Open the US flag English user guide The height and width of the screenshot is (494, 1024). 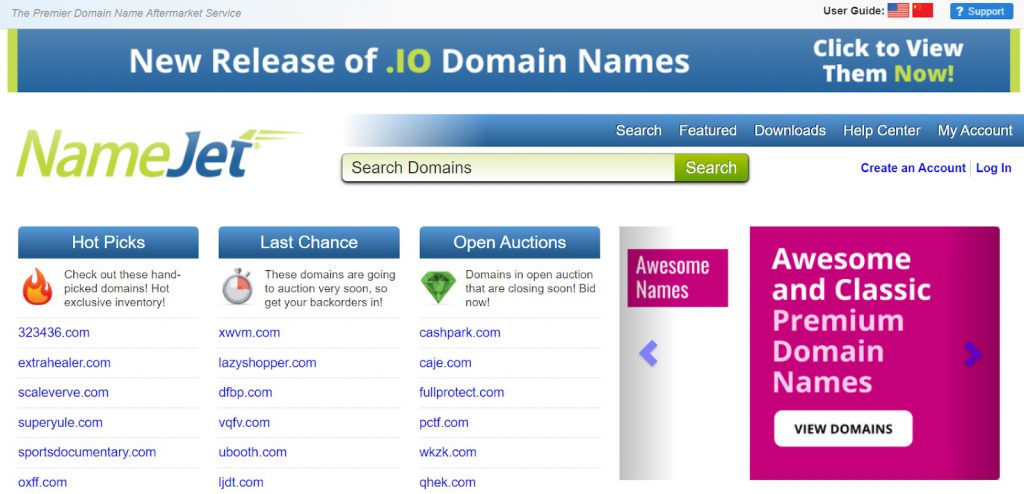point(898,10)
